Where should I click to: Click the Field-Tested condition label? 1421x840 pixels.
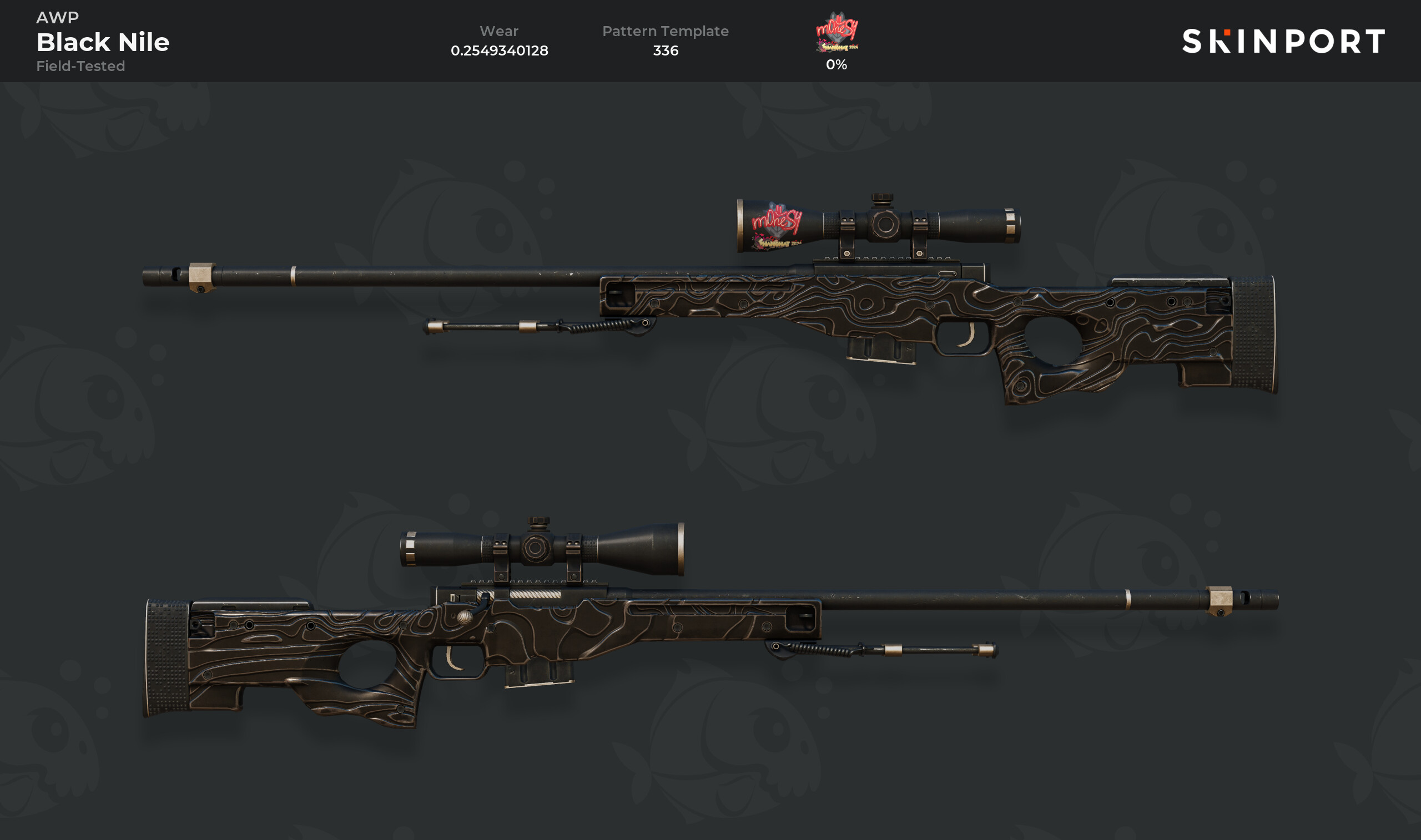pyautogui.click(x=80, y=66)
